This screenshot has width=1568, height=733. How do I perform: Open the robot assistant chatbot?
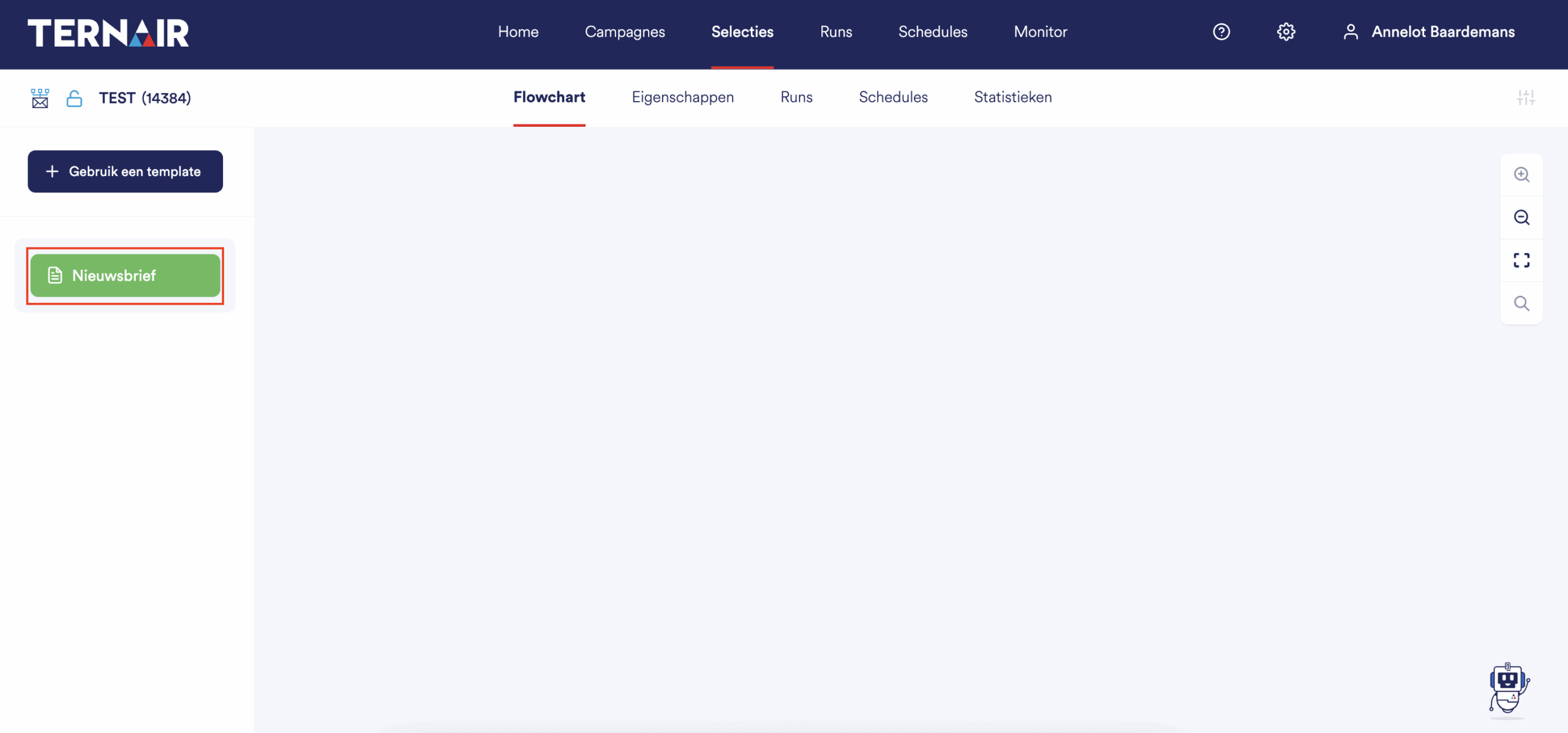click(1509, 689)
